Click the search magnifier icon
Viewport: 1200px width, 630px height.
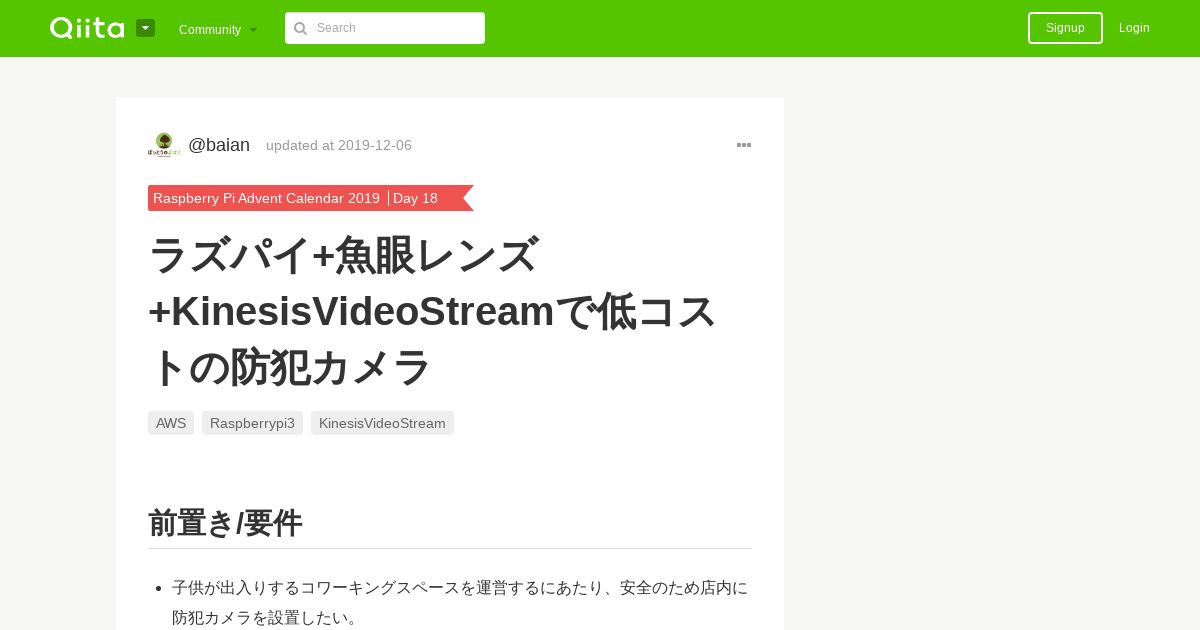[x=300, y=28]
